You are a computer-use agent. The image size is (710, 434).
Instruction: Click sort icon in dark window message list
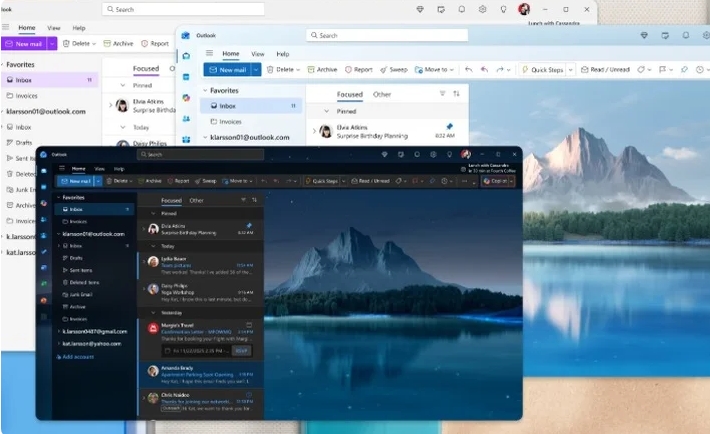pos(254,200)
